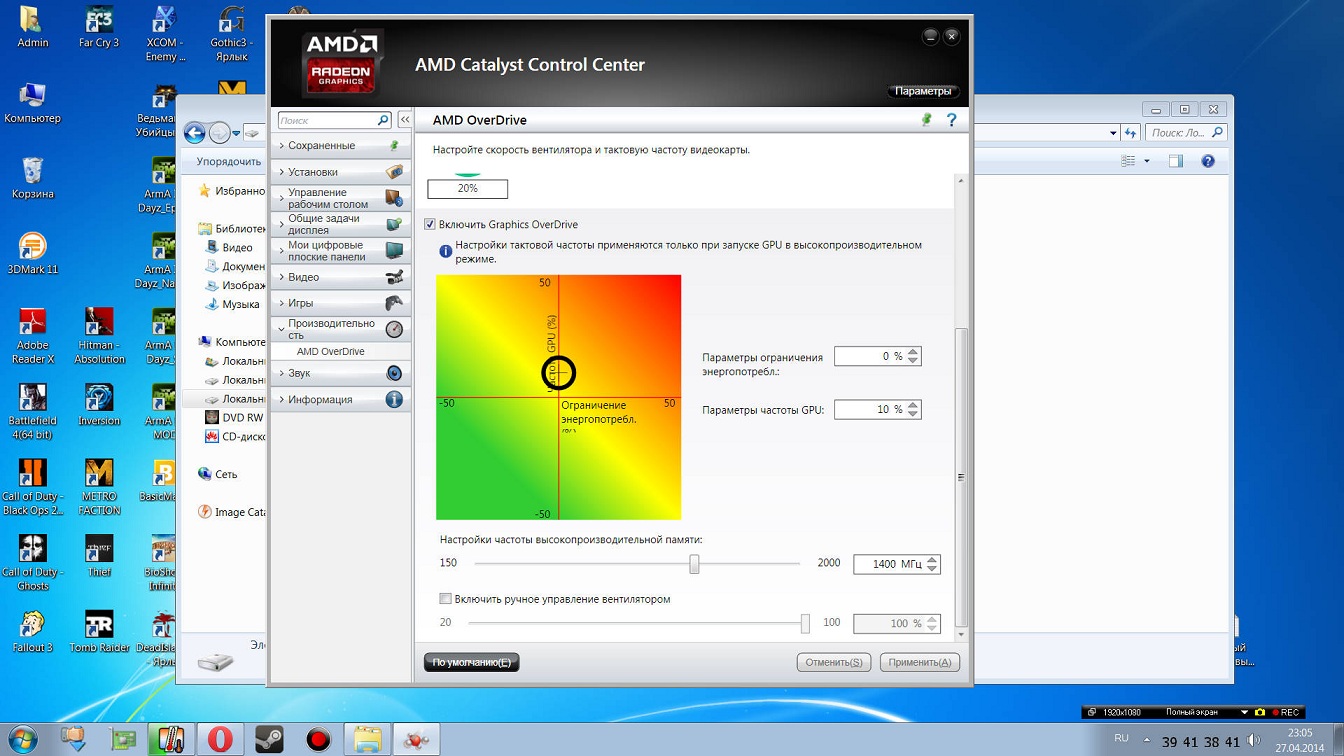Expand Управление рабочим столом section
Screen dimensions: 1344x756
point(340,198)
